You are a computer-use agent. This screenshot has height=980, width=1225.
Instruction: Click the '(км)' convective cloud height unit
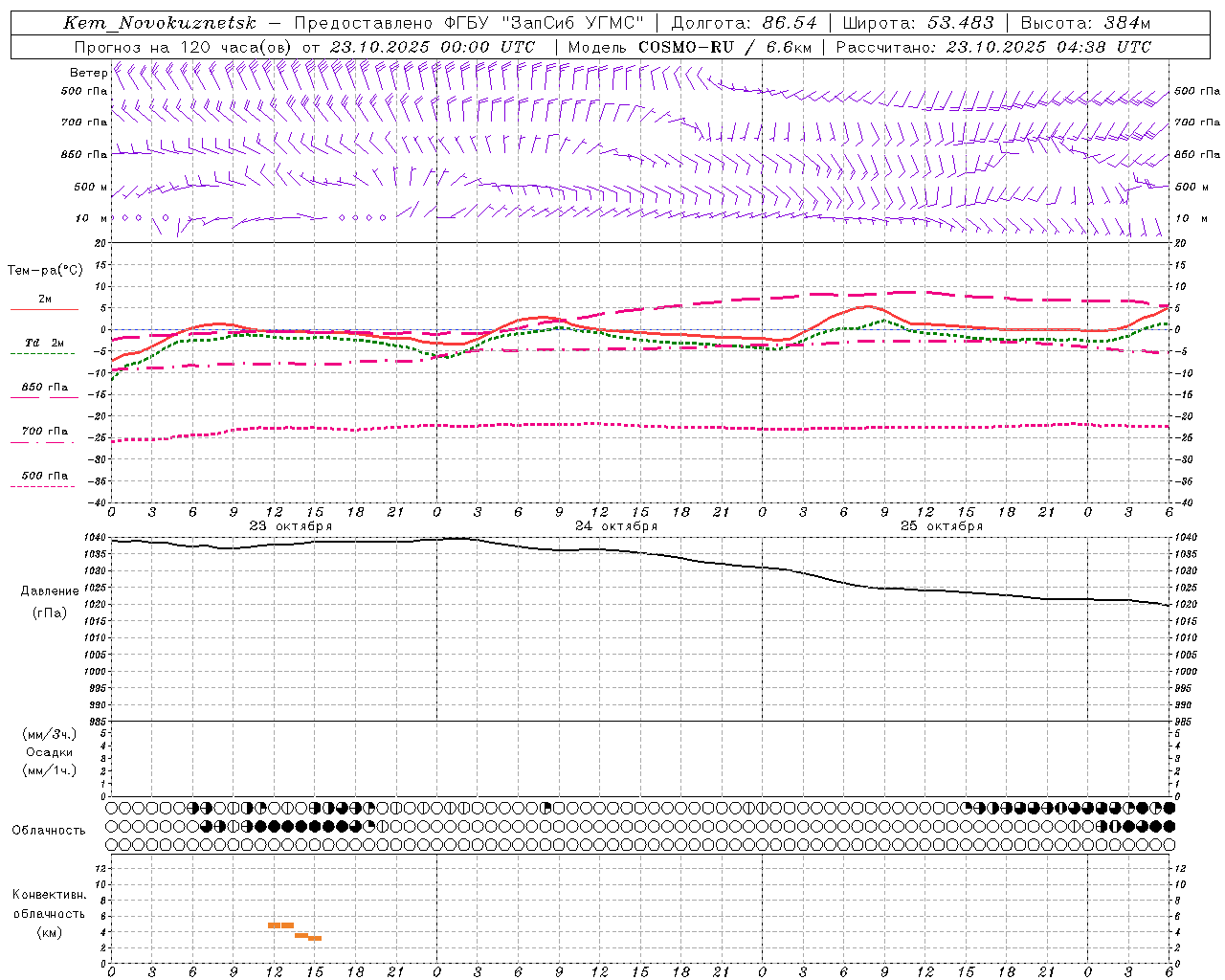coord(49,932)
